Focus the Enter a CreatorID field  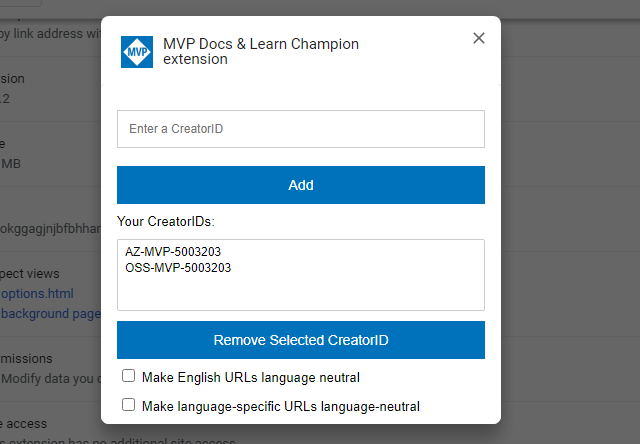301,129
